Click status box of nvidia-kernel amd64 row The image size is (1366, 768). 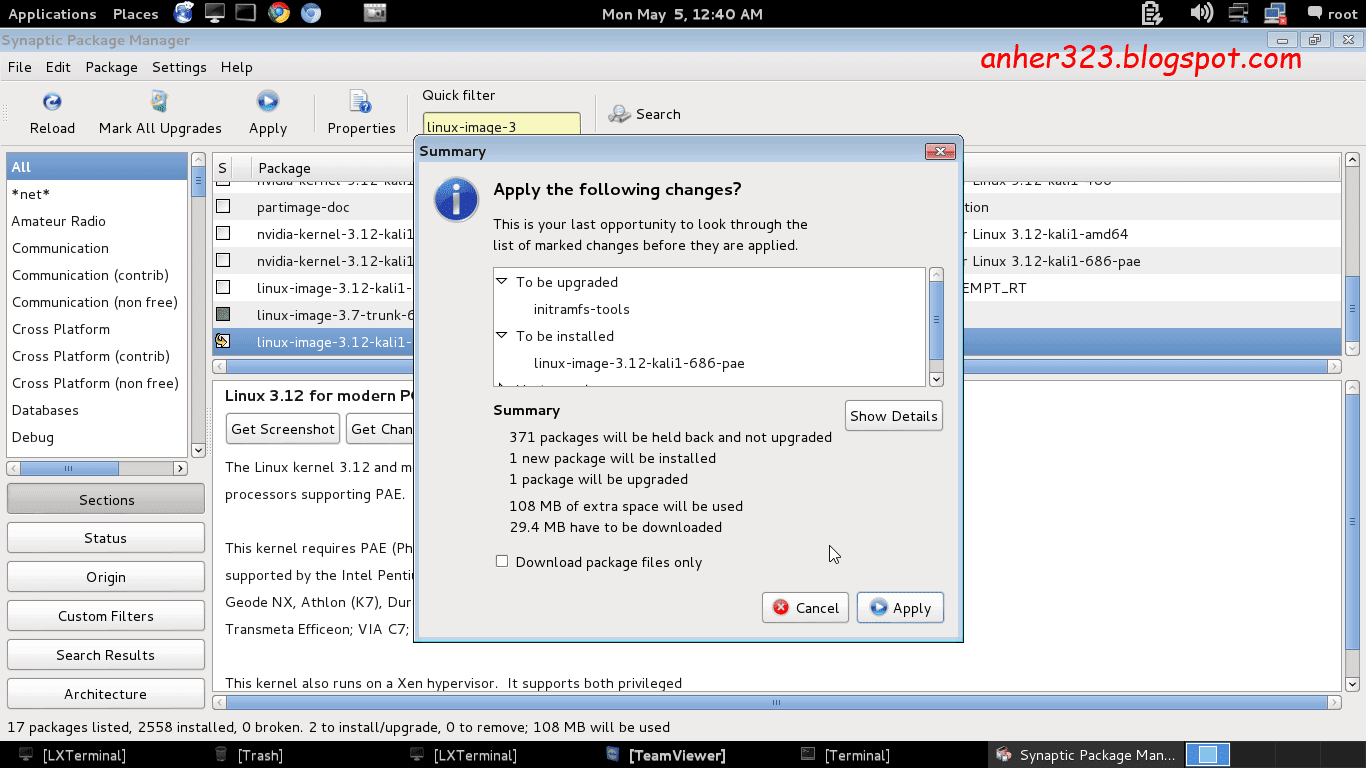223,234
